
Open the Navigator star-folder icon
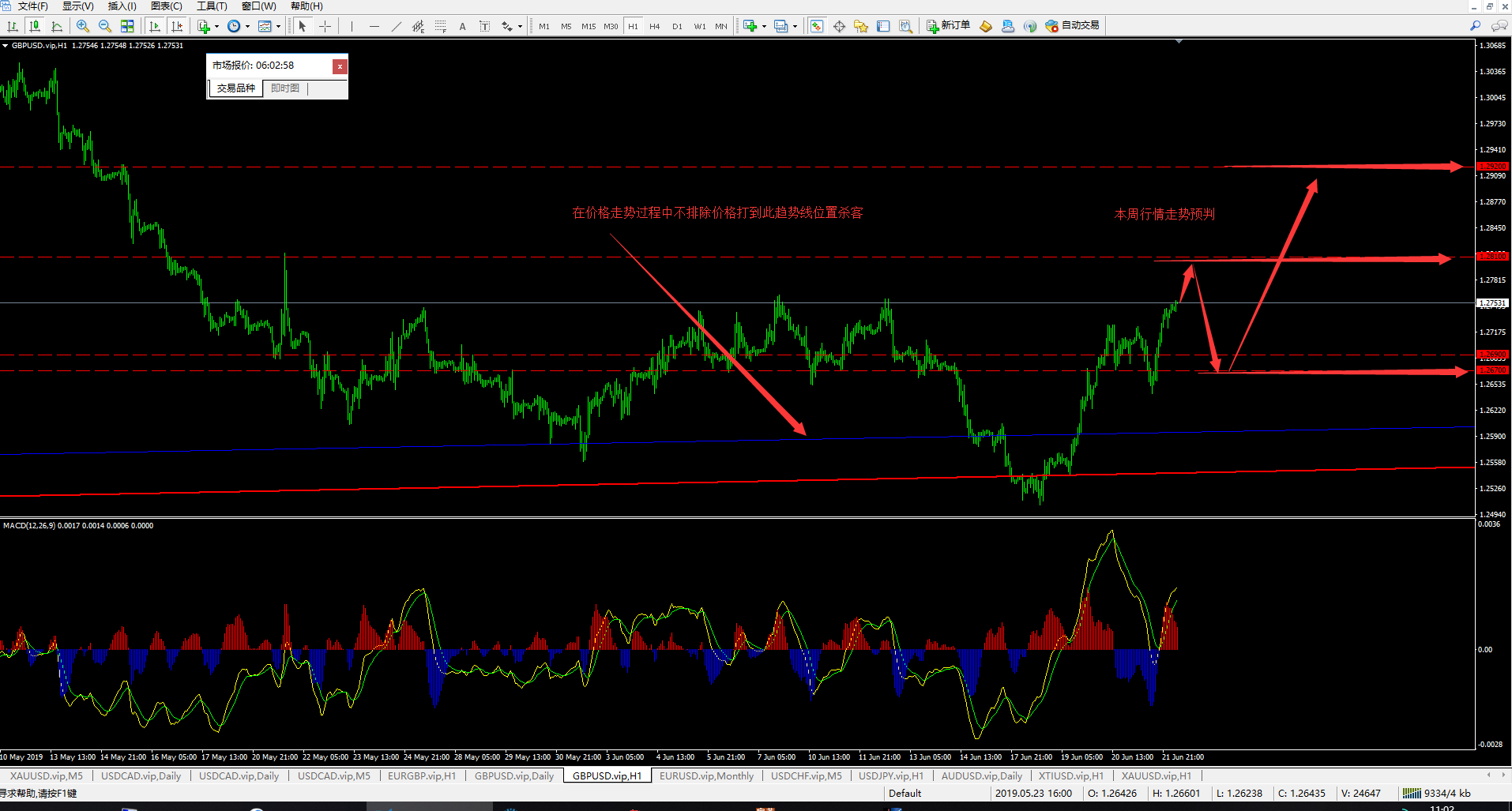coord(861,26)
